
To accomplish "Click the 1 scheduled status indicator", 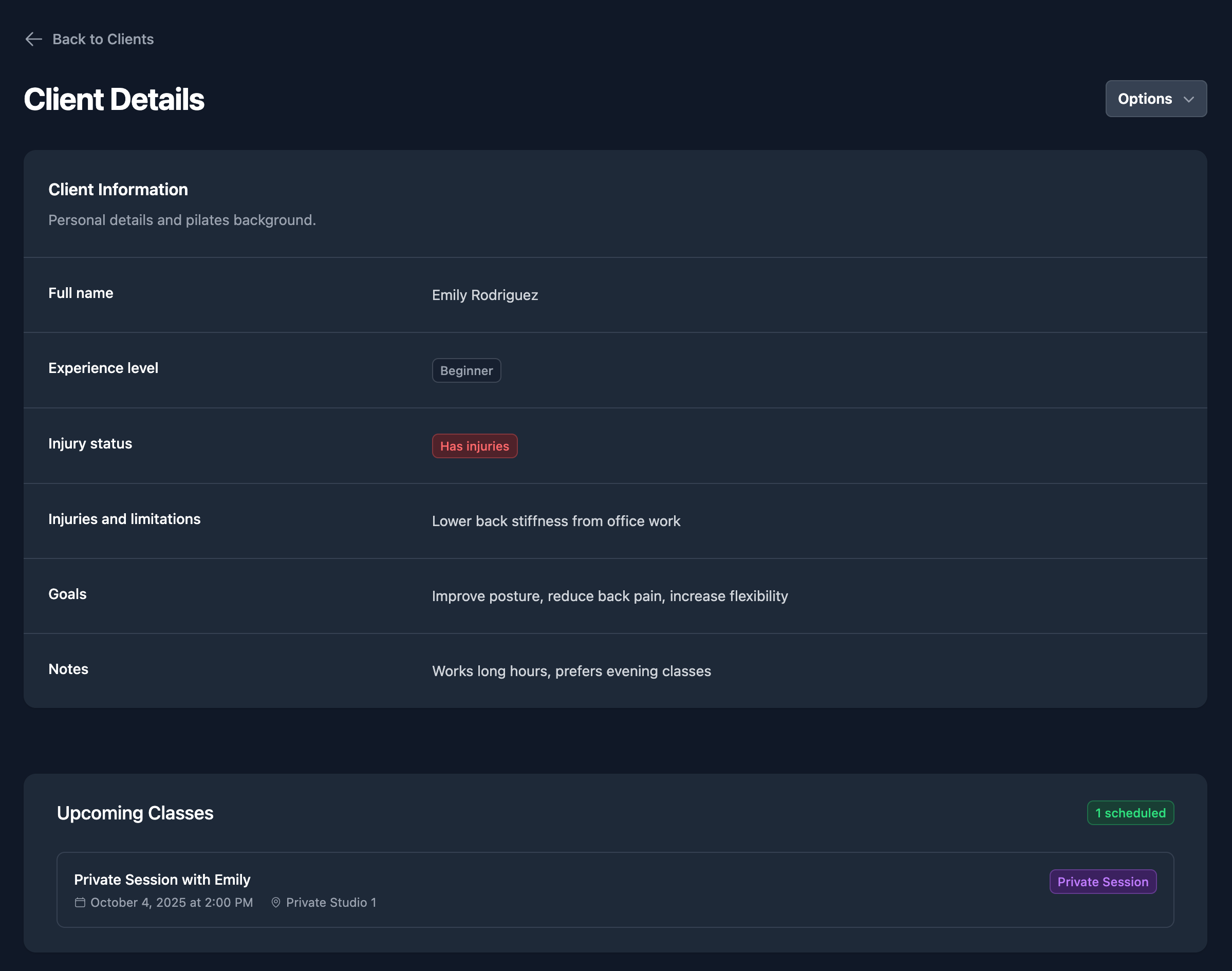I will coord(1130,813).
